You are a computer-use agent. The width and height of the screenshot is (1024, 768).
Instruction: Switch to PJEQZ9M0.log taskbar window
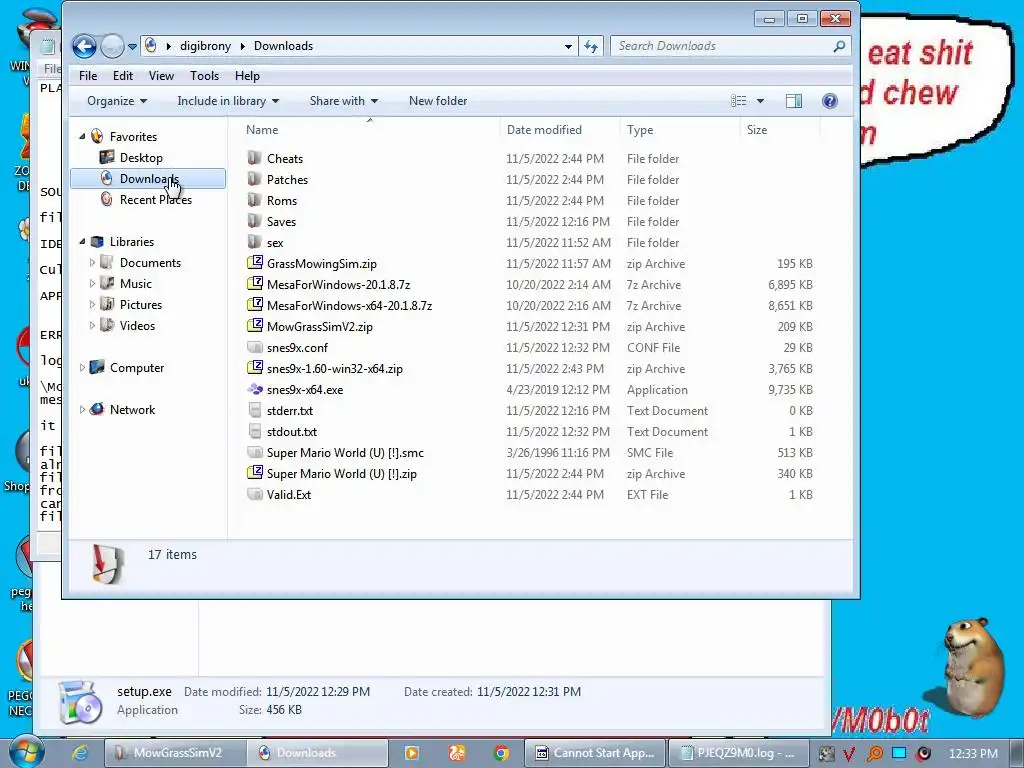point(738,753)
